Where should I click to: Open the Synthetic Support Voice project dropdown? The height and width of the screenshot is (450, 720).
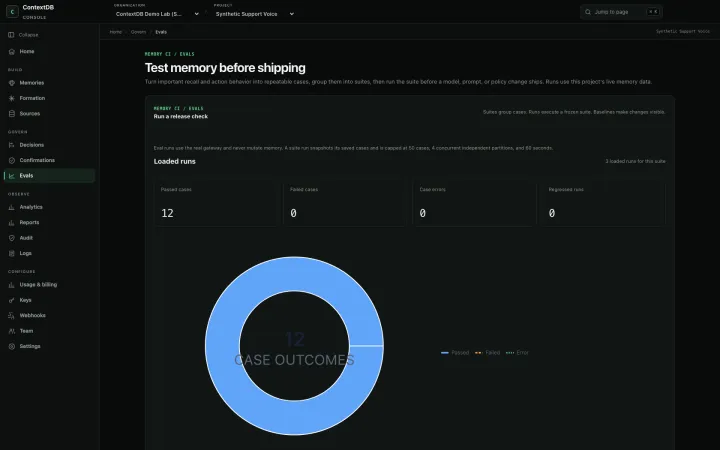(x=254, y=14)
